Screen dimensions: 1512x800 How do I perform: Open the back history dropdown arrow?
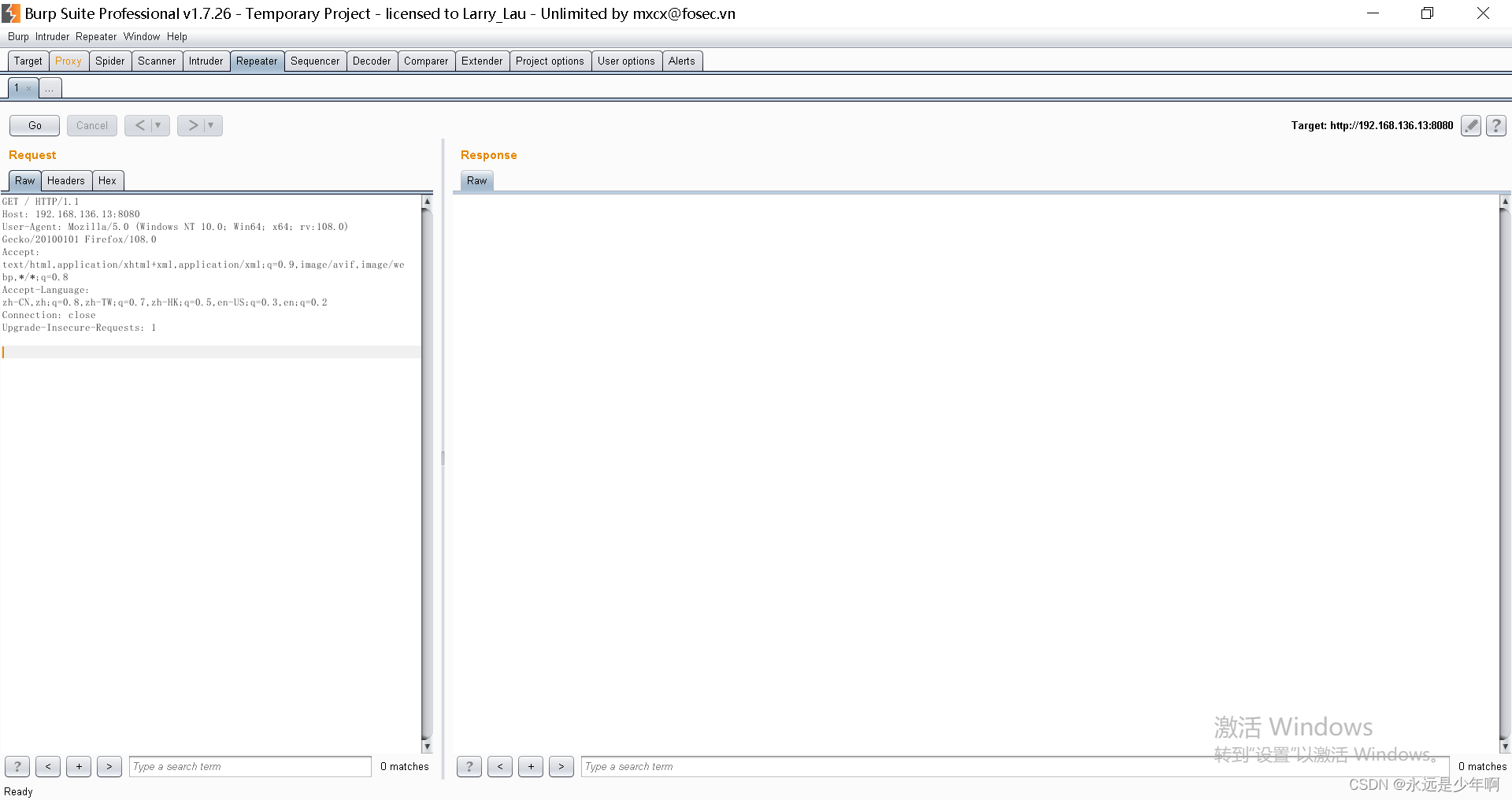158,125
